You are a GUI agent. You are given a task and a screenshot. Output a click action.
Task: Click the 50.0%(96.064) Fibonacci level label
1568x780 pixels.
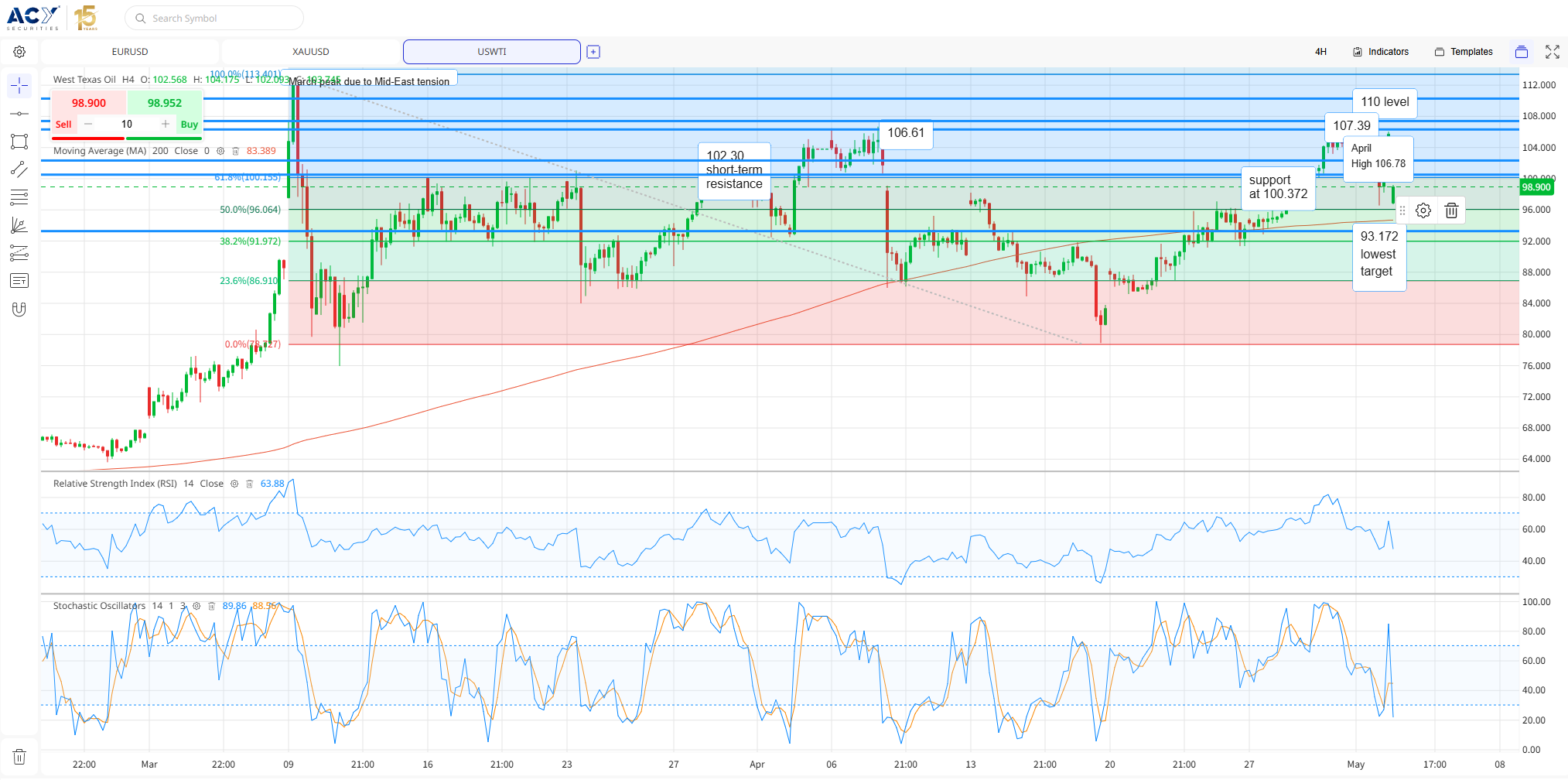[x=251, y=210]
